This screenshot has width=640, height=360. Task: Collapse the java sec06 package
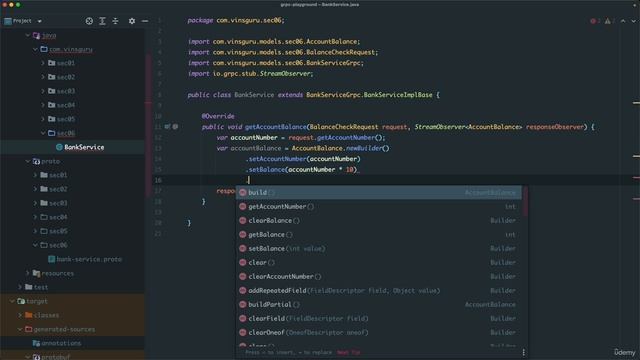click(43, 133)
